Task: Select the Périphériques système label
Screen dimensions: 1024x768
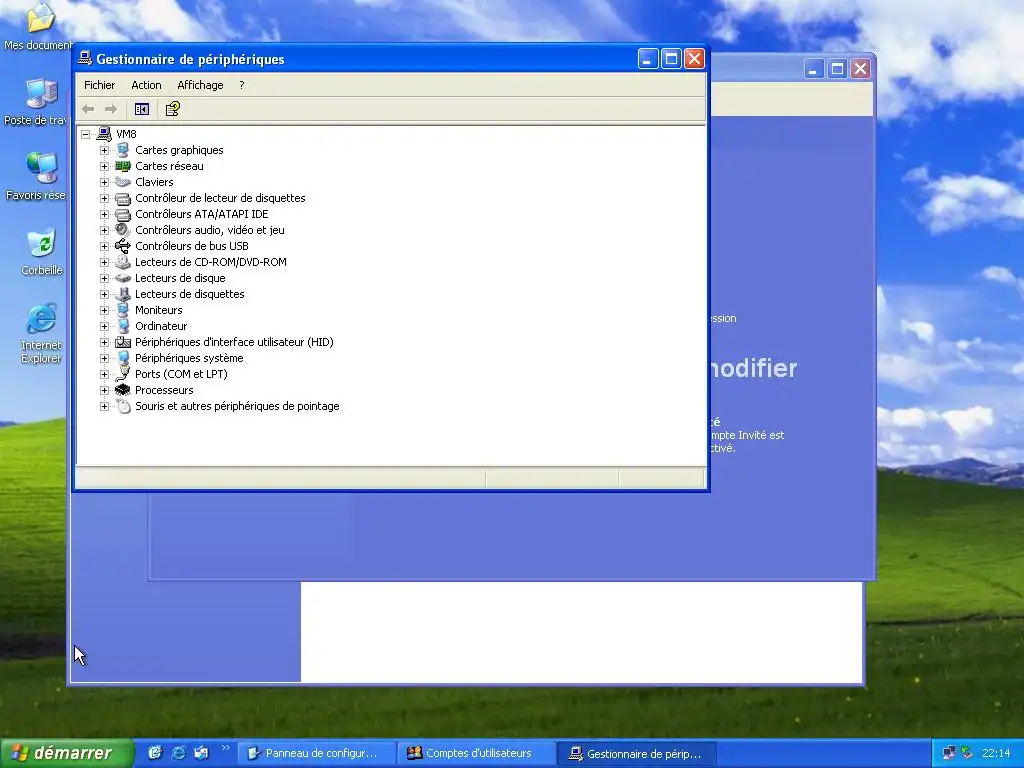Action: (189, 358)
